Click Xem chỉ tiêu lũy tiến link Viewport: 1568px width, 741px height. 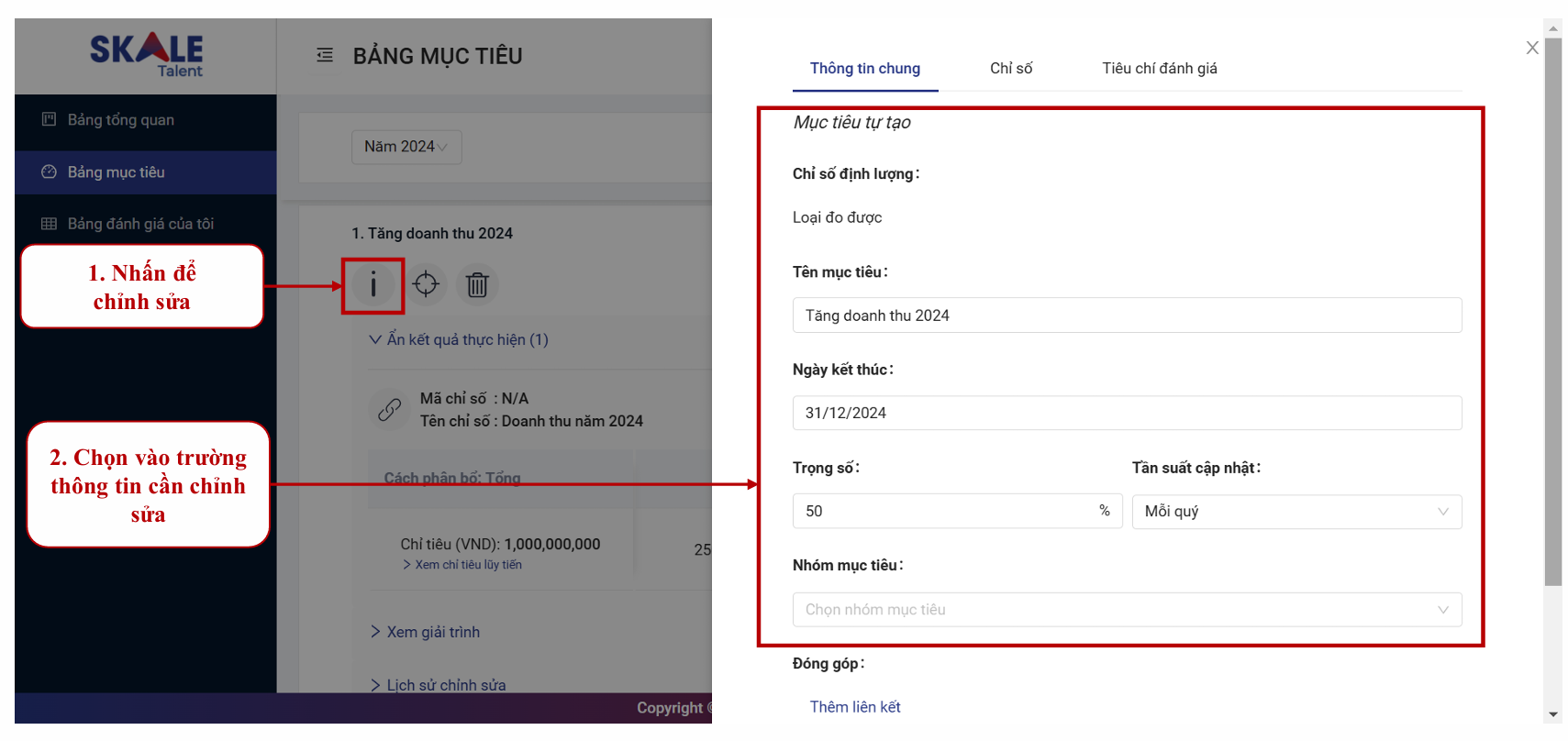point(467,565)
